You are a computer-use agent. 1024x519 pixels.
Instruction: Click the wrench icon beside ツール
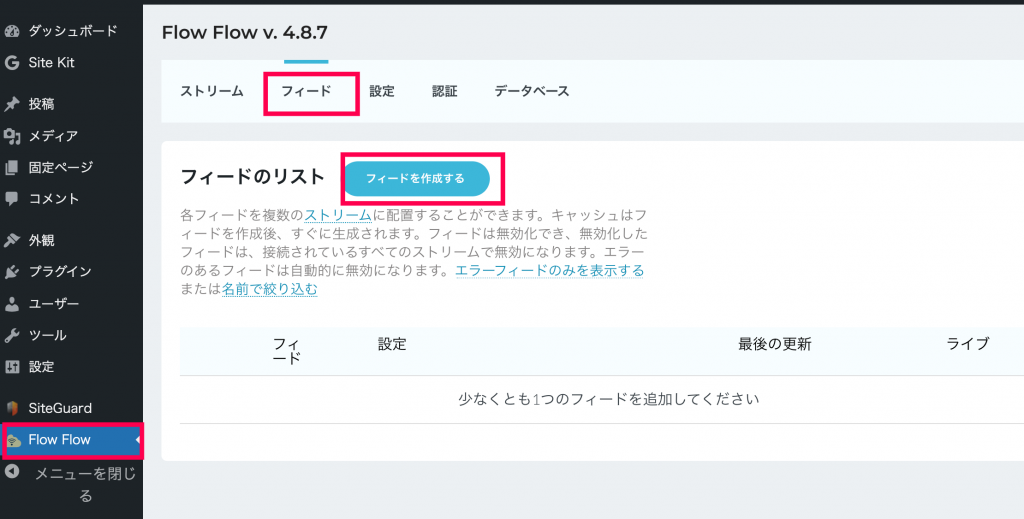click(x=12, y=336)
